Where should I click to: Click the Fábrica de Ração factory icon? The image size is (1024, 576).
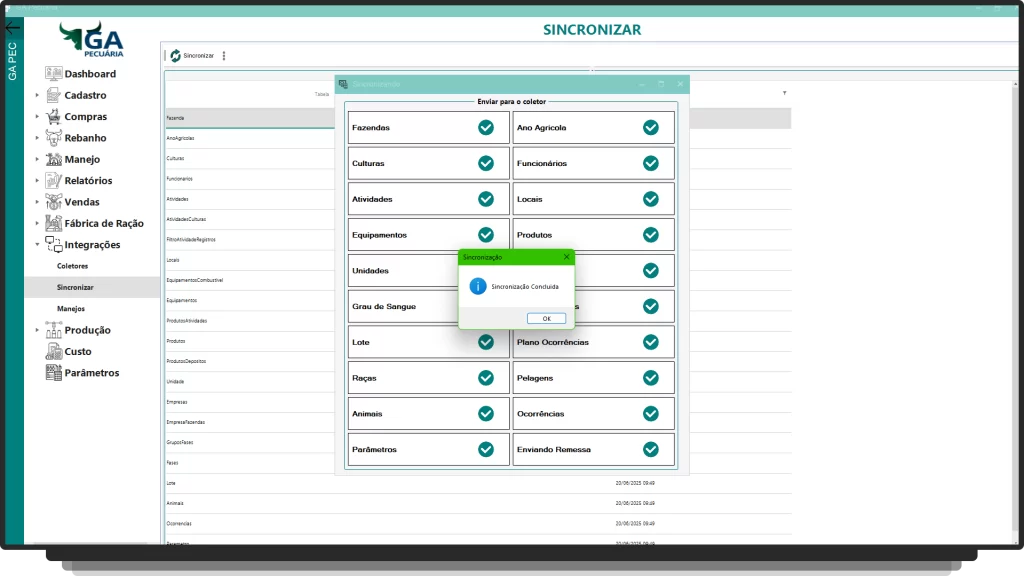point(54,223)
